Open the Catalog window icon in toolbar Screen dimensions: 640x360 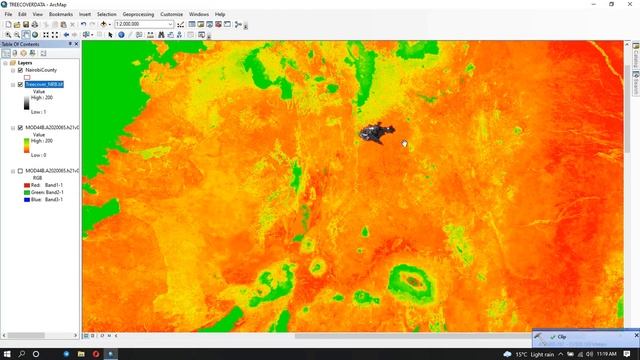click(200, 24)
